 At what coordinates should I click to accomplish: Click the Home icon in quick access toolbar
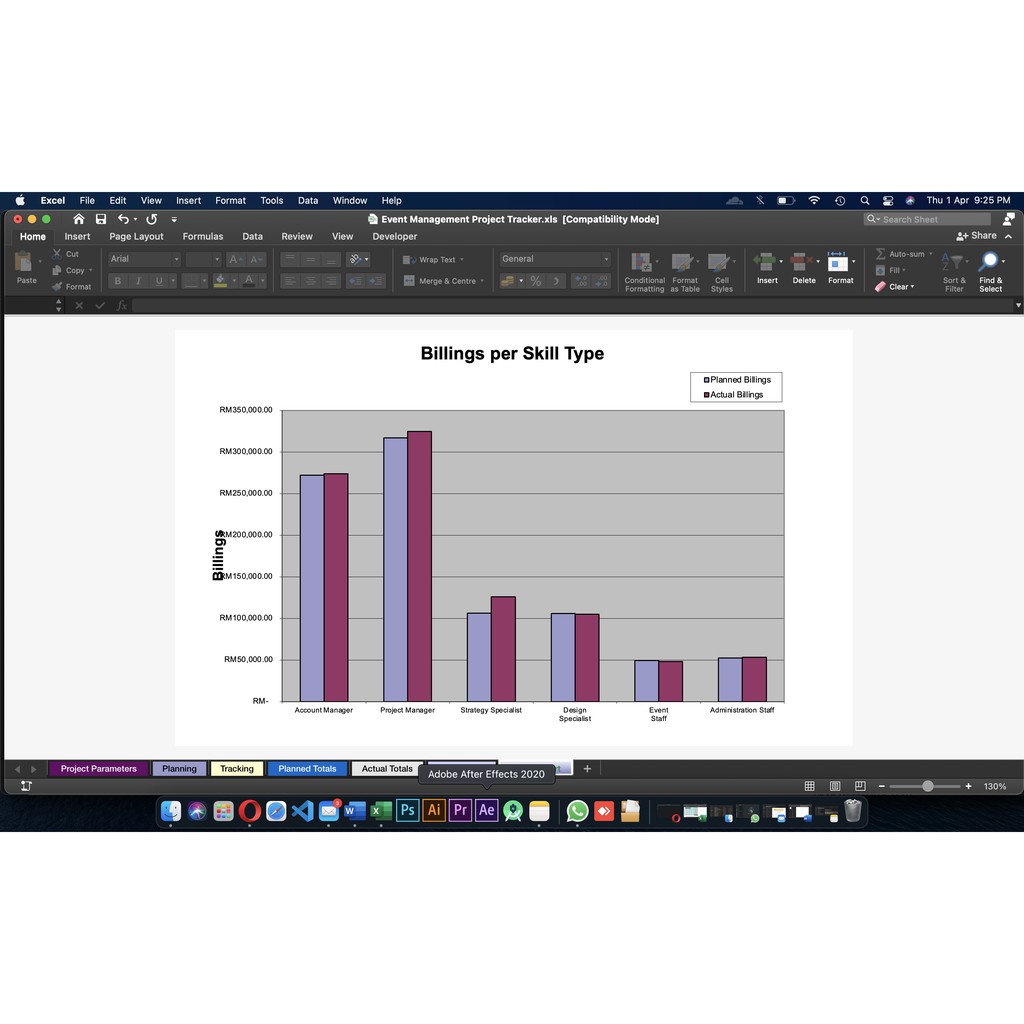coord(79,219)
